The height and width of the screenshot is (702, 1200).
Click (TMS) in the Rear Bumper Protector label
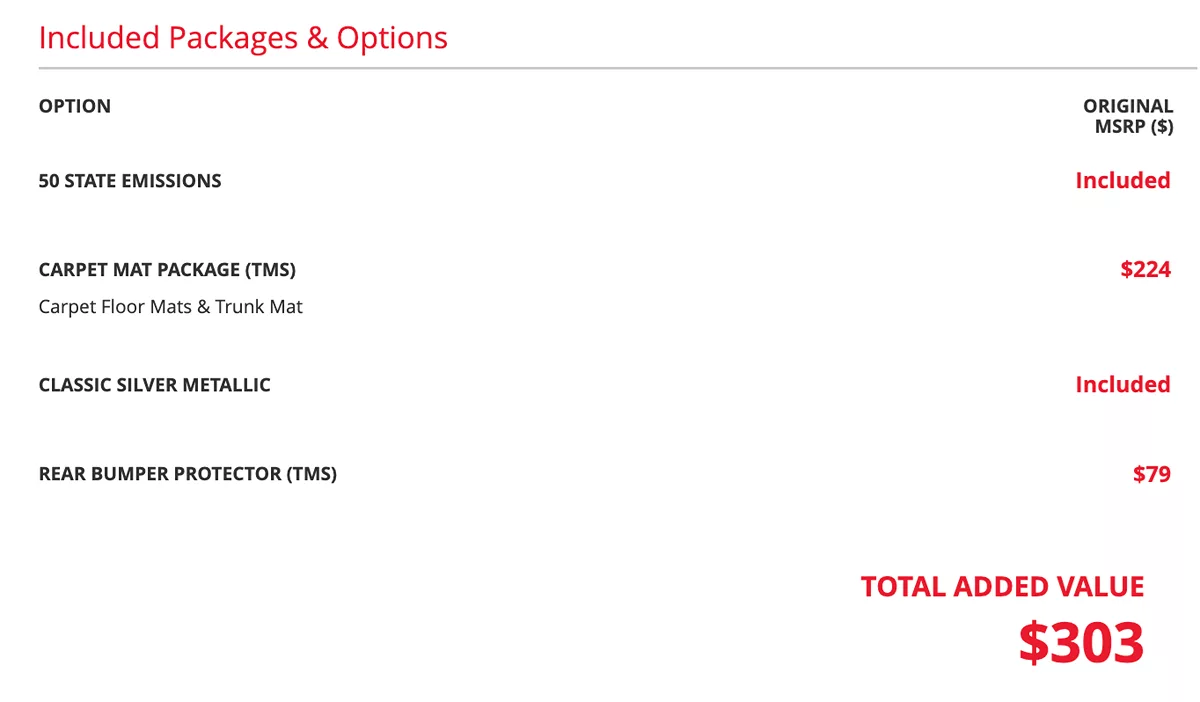coord(311,474)
